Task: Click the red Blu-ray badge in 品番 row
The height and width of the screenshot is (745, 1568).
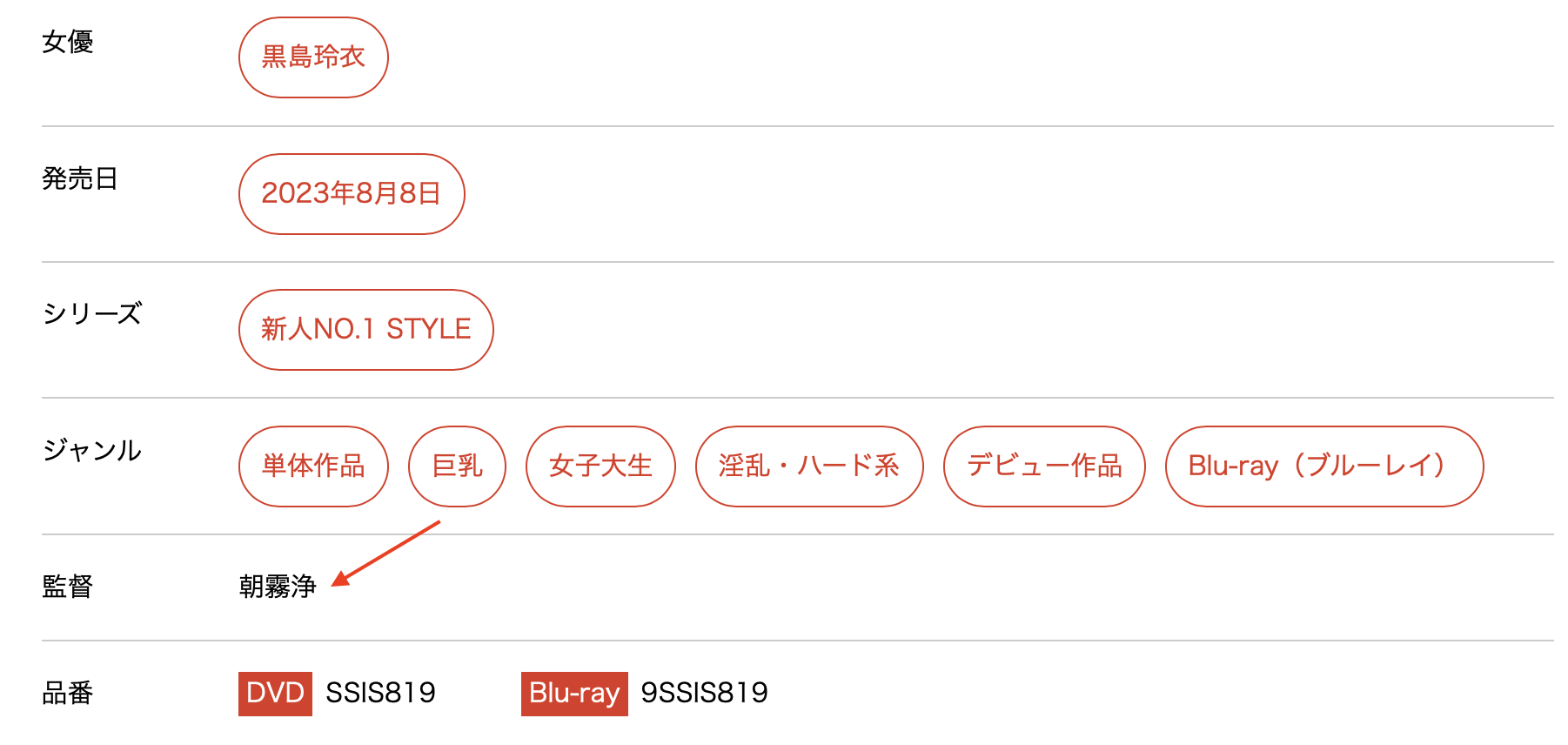Action: click(574, 694)
